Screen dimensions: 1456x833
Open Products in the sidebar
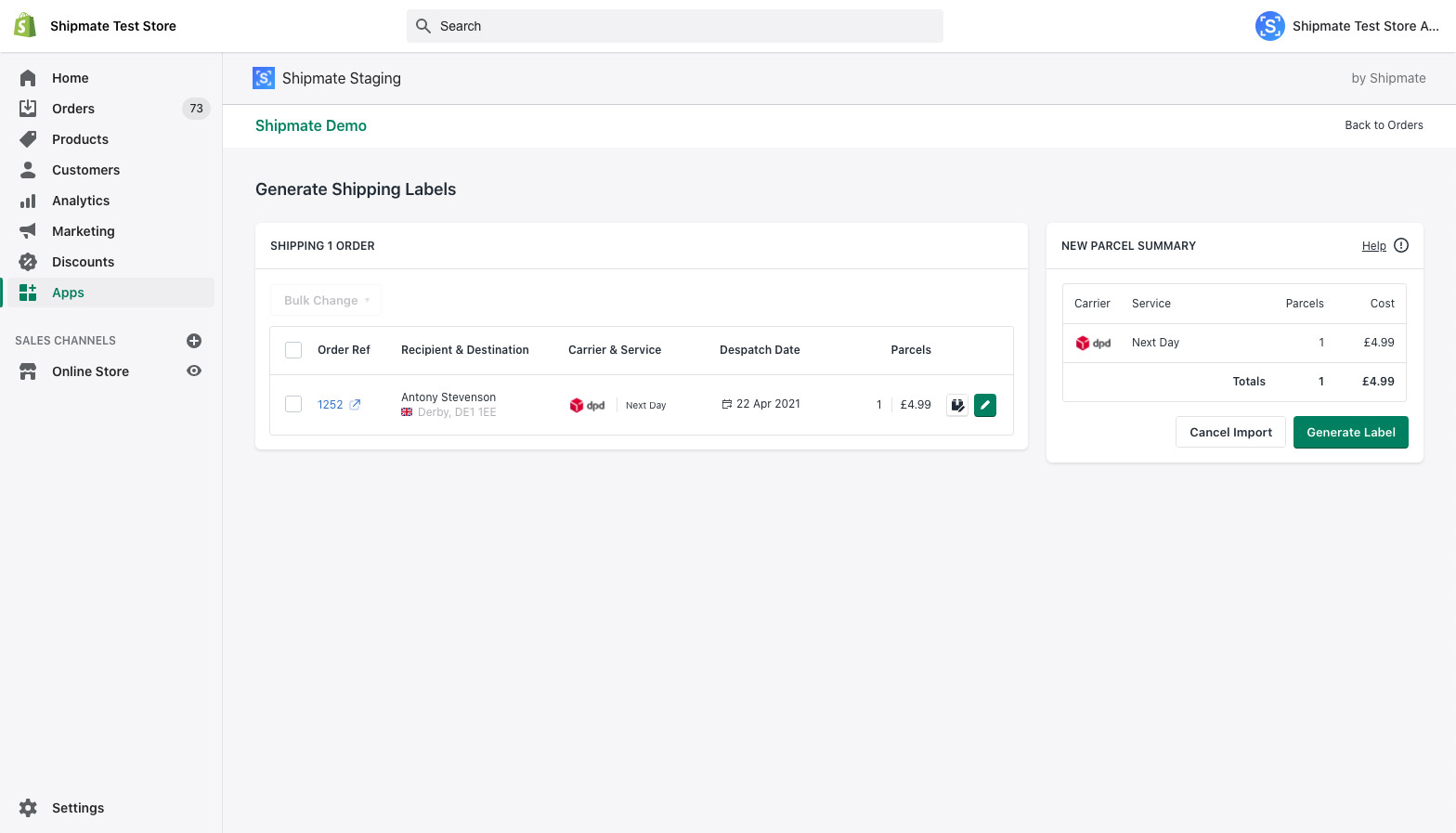coord(80,139)
